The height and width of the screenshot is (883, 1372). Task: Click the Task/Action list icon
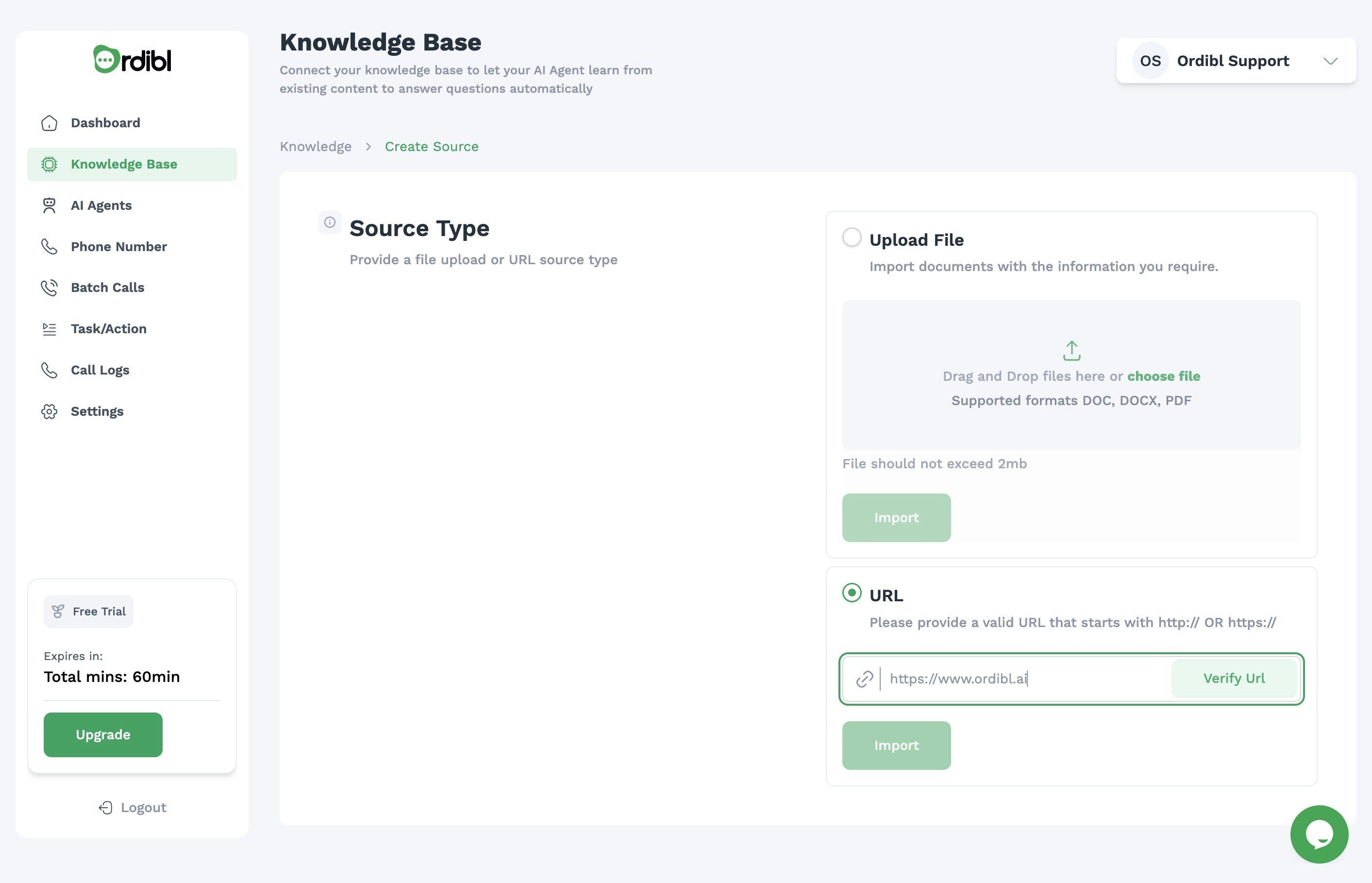[50, 328]
